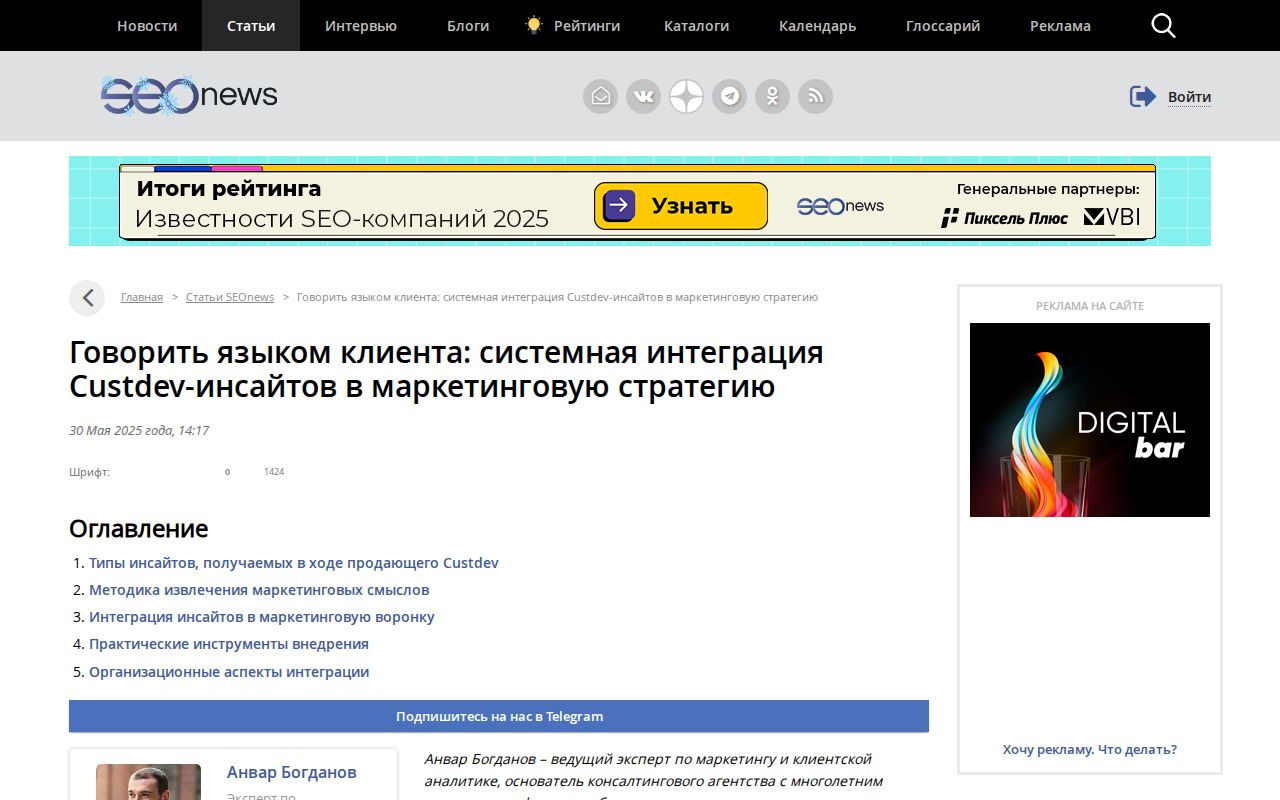Click the back arrow in breadcrumbs

pos(87,298)
